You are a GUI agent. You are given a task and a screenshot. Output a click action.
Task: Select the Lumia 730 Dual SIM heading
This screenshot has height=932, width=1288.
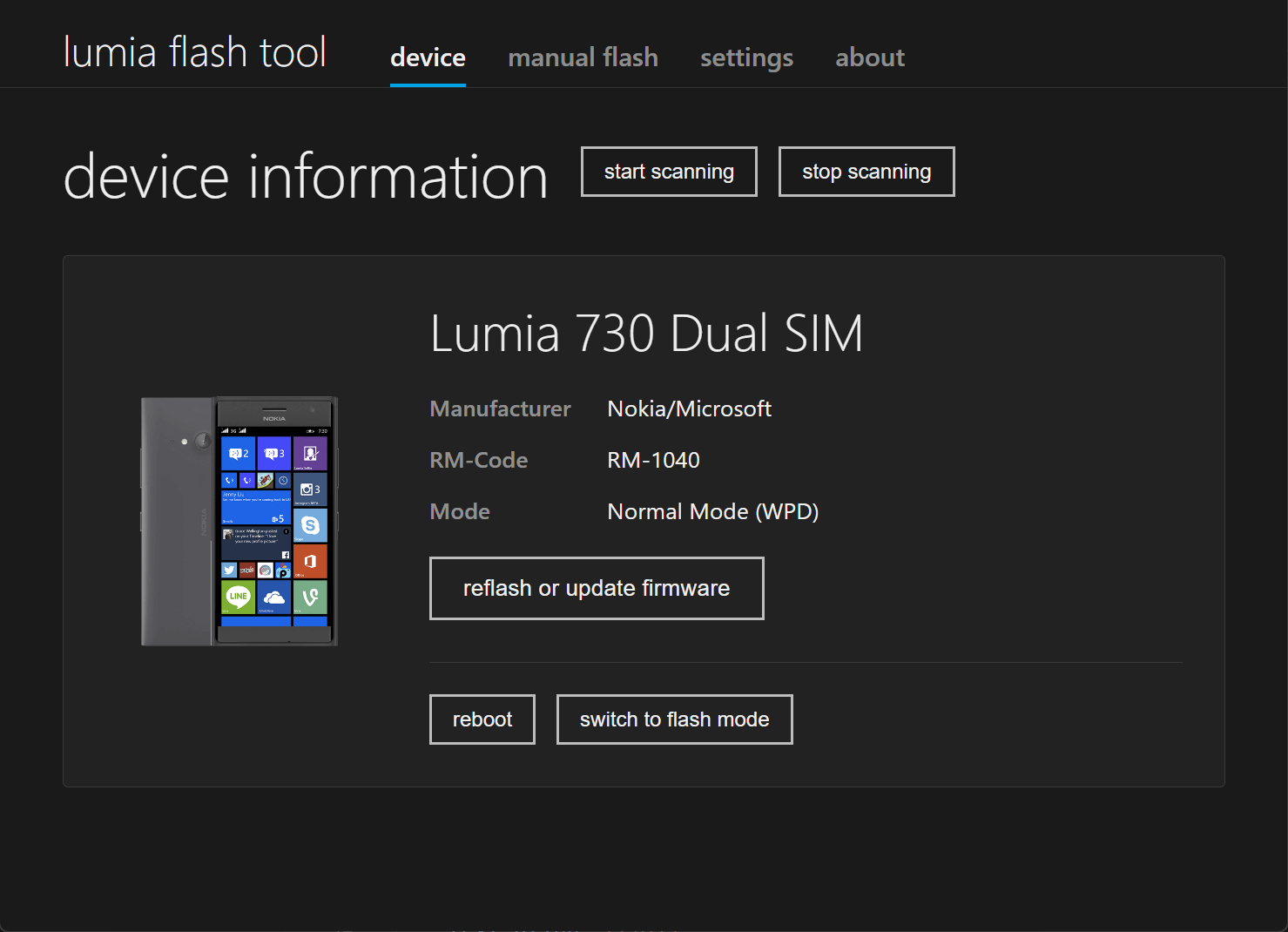(x=645, y=334)
